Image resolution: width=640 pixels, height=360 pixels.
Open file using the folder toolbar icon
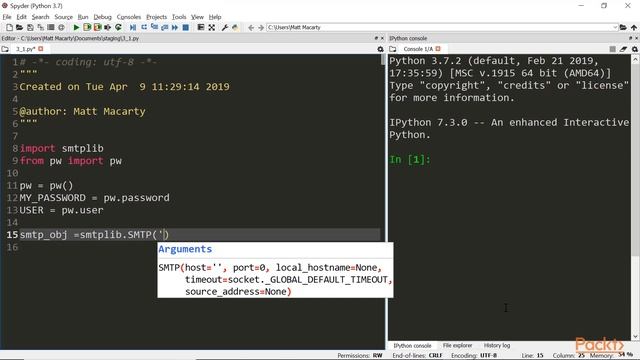coord(19,27)
